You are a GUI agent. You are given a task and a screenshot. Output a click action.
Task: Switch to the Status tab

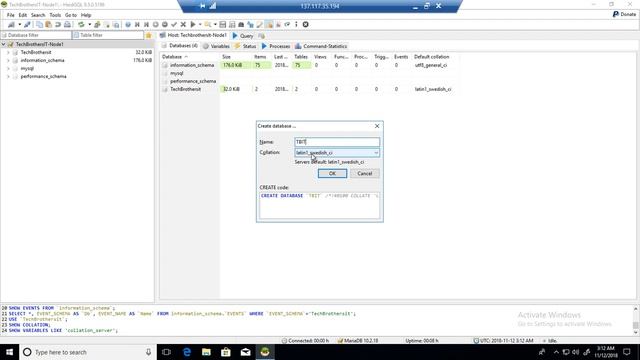[245, 46]
